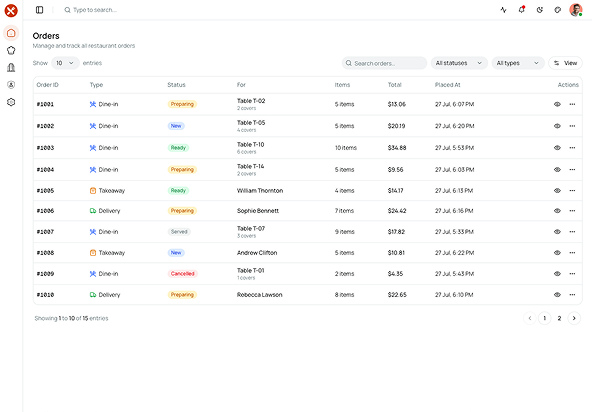592x412 pixels.
Task: View order #1009 eye icon
Action: pos(557,274)
